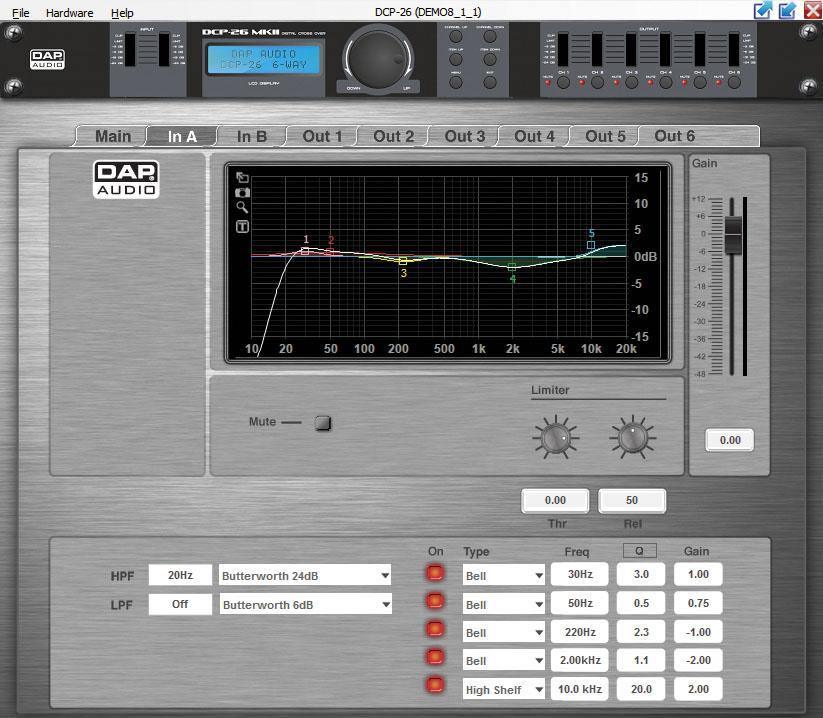Viewport: 823px width, 718px height.
Task: Click the LPF Off frequency field
Action: [180, 604]
